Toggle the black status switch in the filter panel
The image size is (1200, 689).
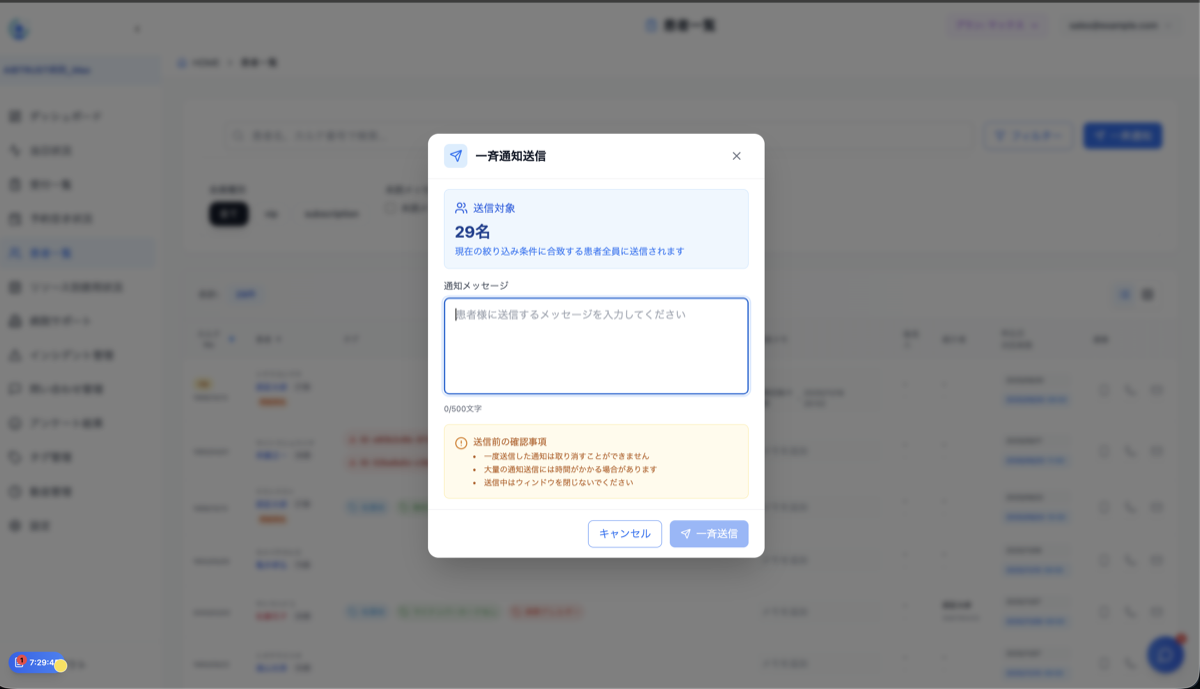point(228,214)
